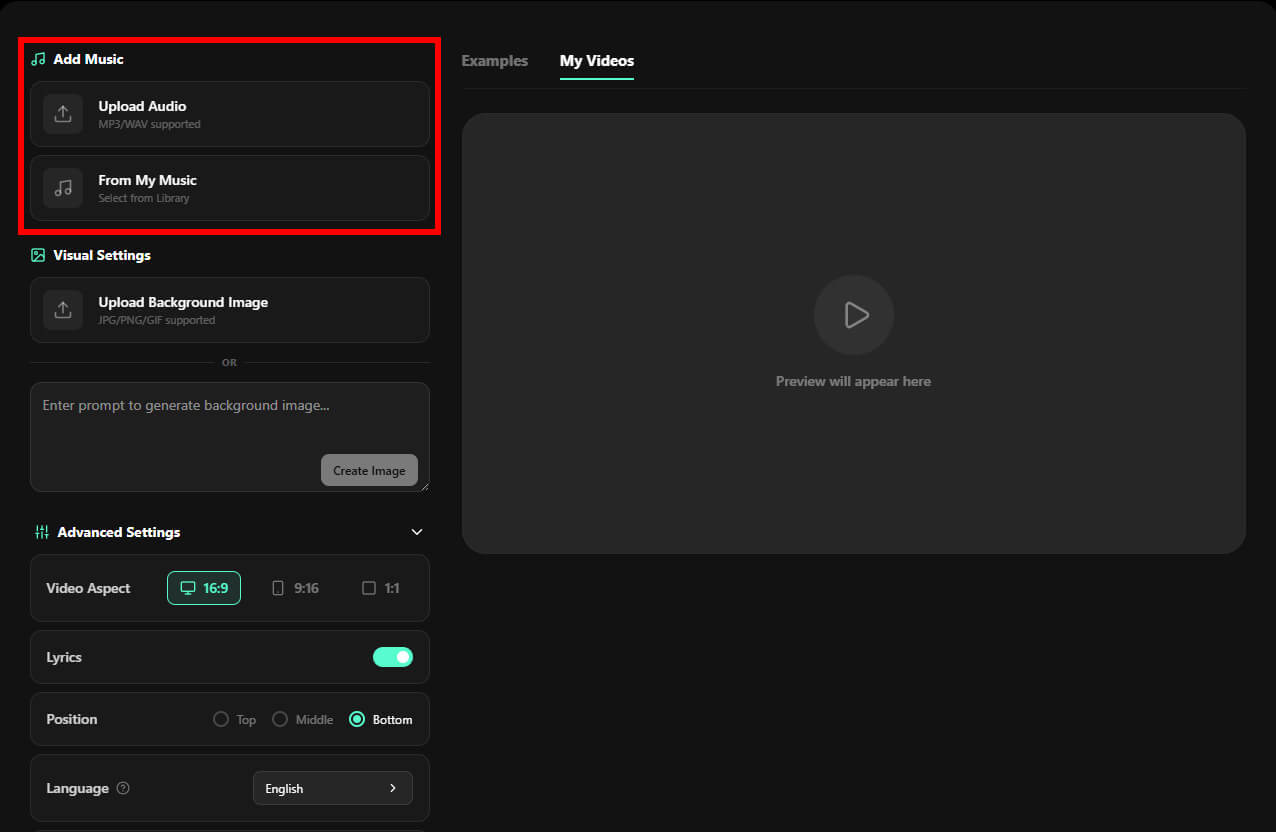The width and height of the screenshot is (1276, 832).
Task: Click the Upload Background Image title text
Action: (x=183, y=302)
